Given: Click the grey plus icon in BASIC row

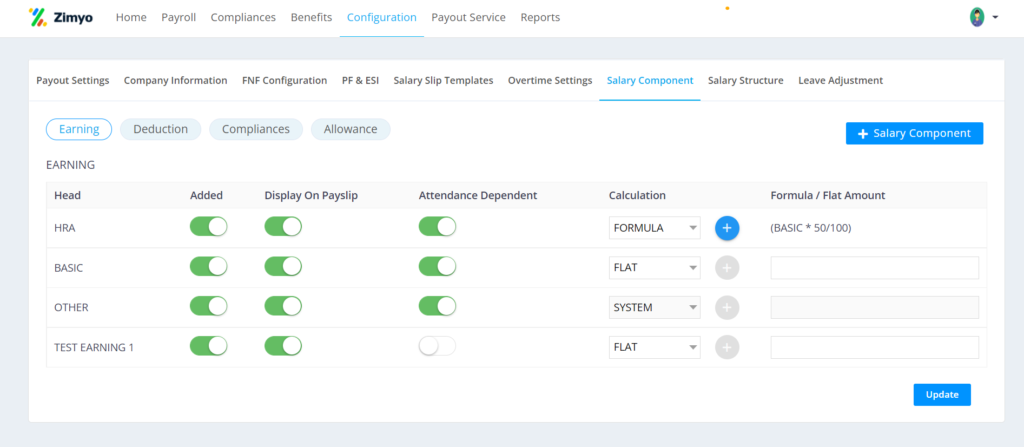Looking at the screenshot, I should 727,267.
